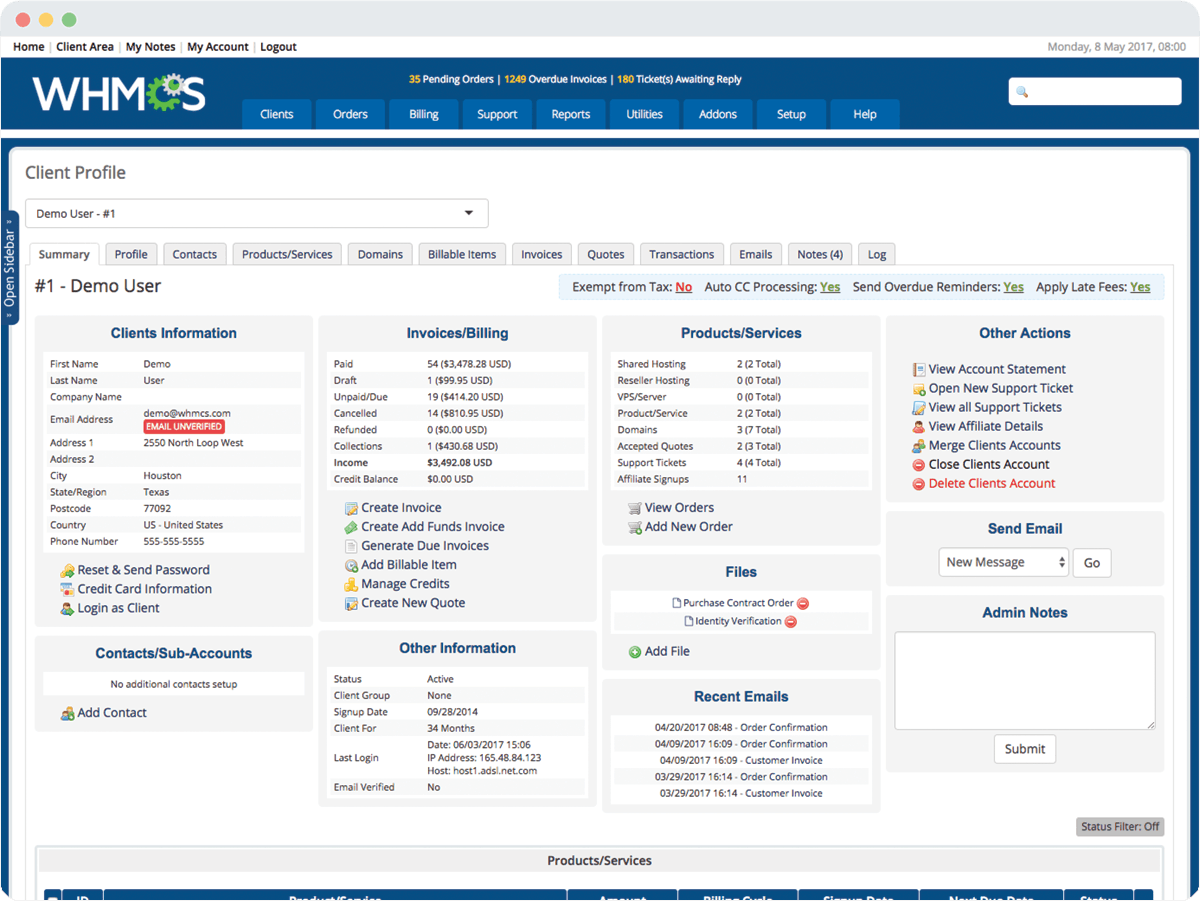Open the Notes (4) tab
Viewport: 1200px width, 901px height.
[x=821, y=255]
